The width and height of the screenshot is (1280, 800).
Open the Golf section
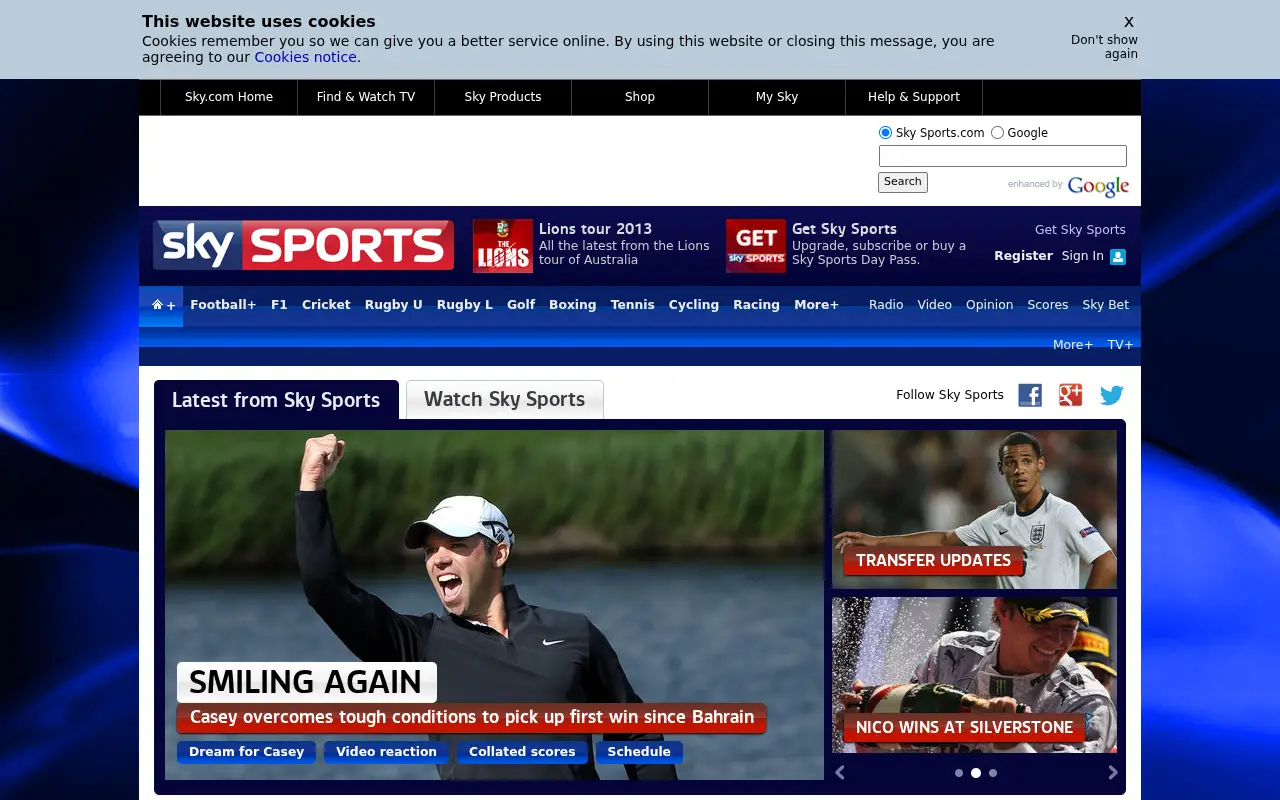tap(521, 305)
